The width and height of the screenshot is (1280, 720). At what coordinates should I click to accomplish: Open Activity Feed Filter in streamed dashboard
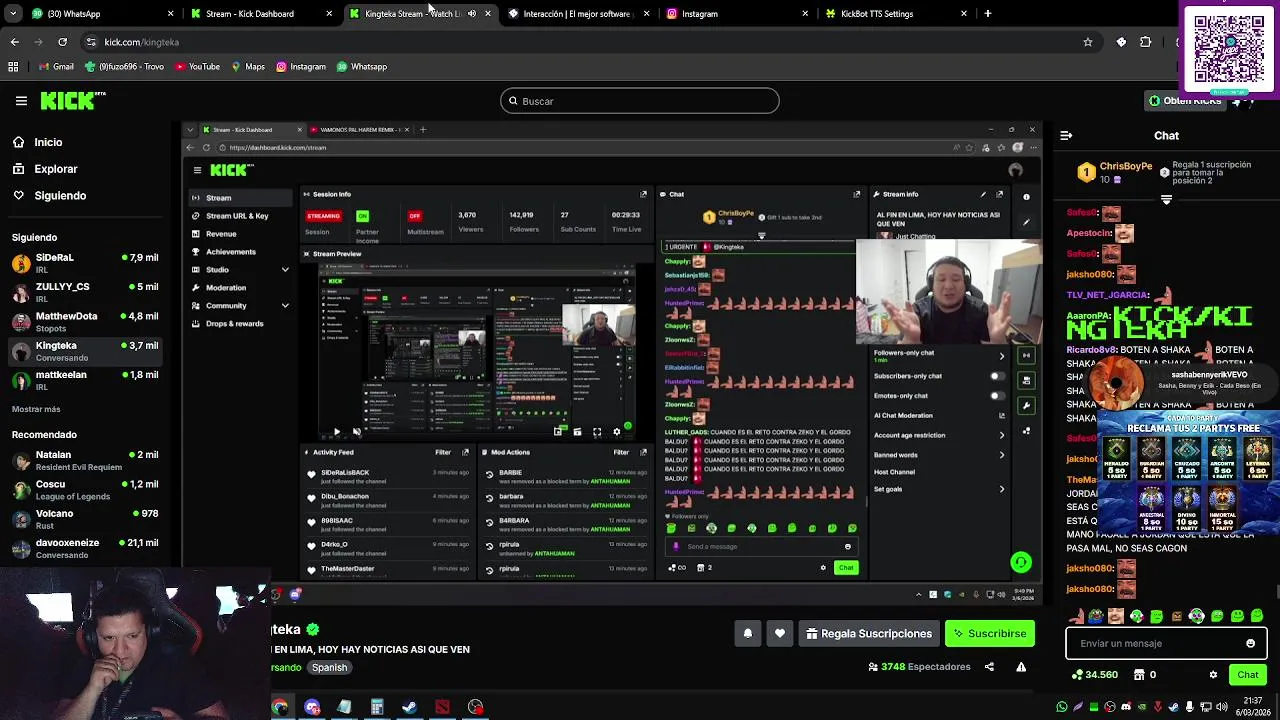(443, 452)
